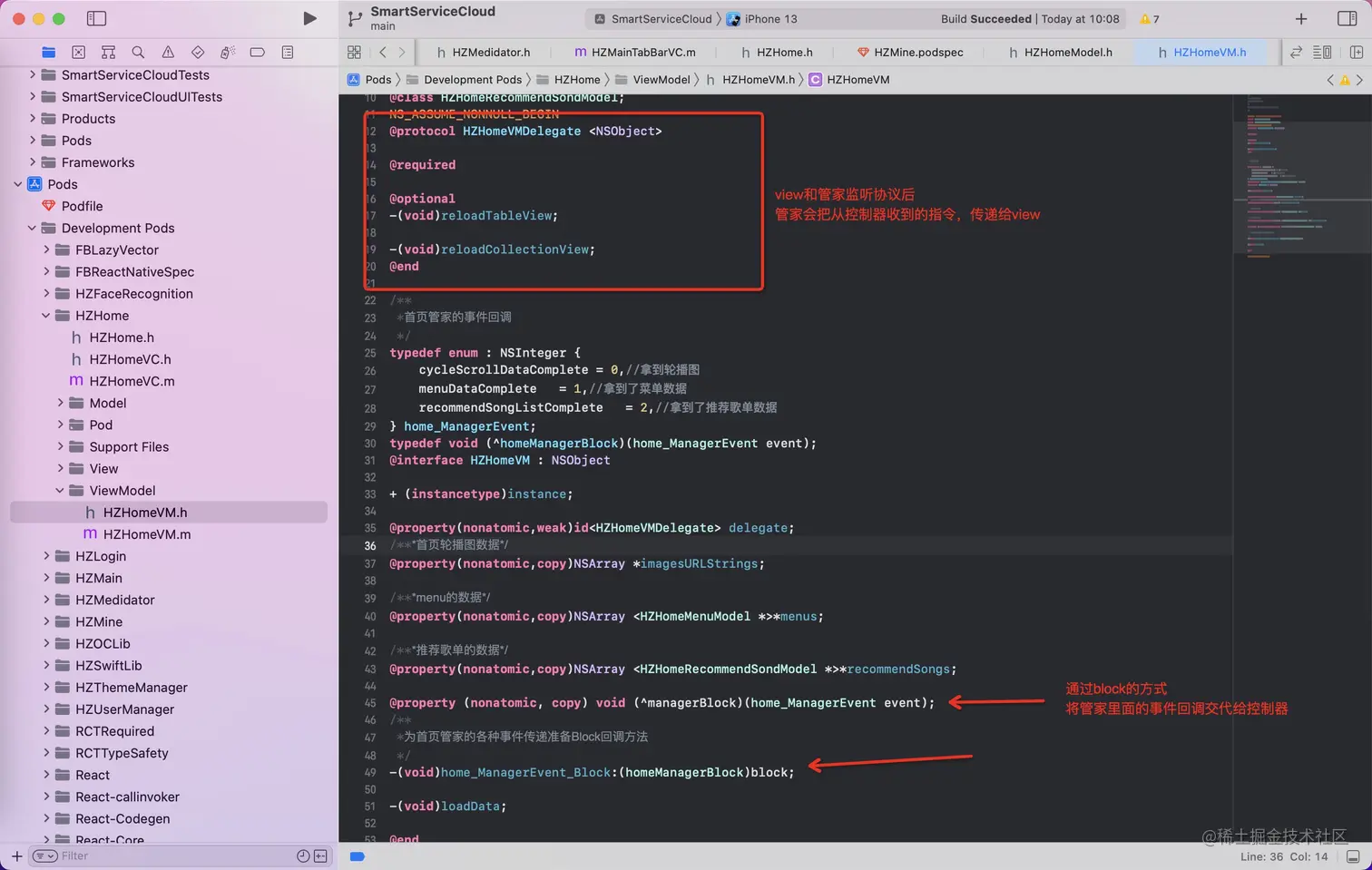Open the Breakpoint navigator
This screenshot has height=870, width=1372.
point(258,53)
